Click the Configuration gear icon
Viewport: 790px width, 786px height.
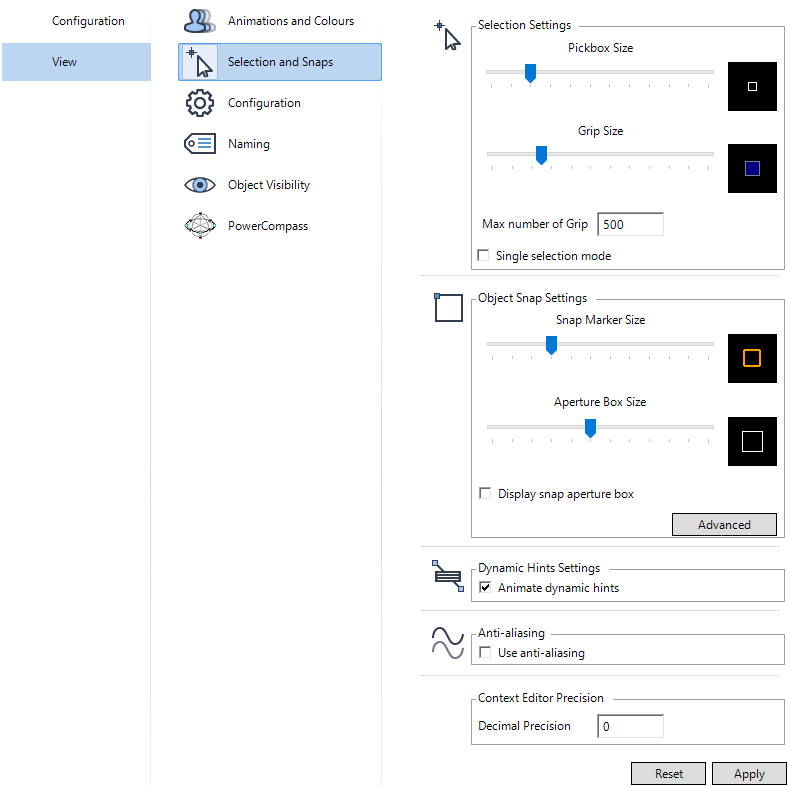[200, 103]
